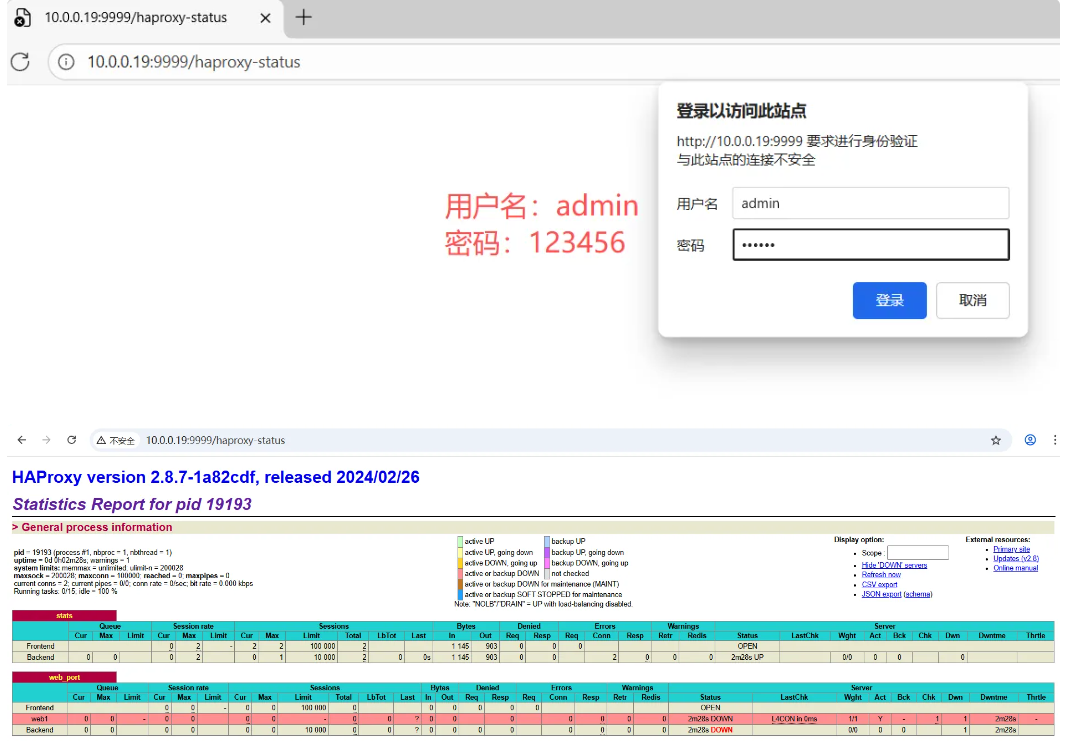1068x741 pixels.
Task: Click the back arrow in lower browser
Action: click(x=22, y=440)
